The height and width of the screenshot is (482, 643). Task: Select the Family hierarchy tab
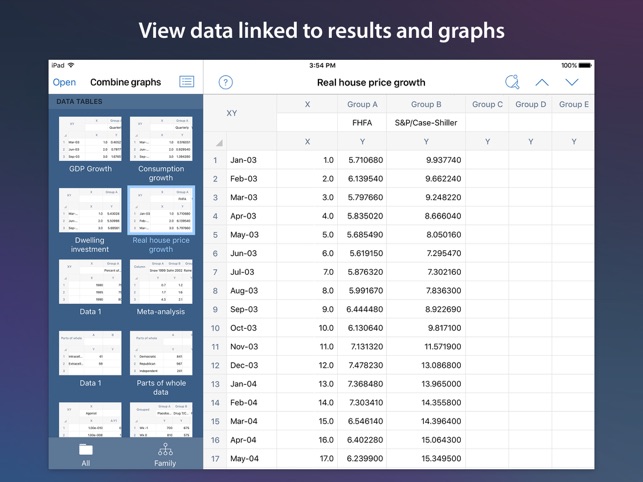[x=165, y=454]
